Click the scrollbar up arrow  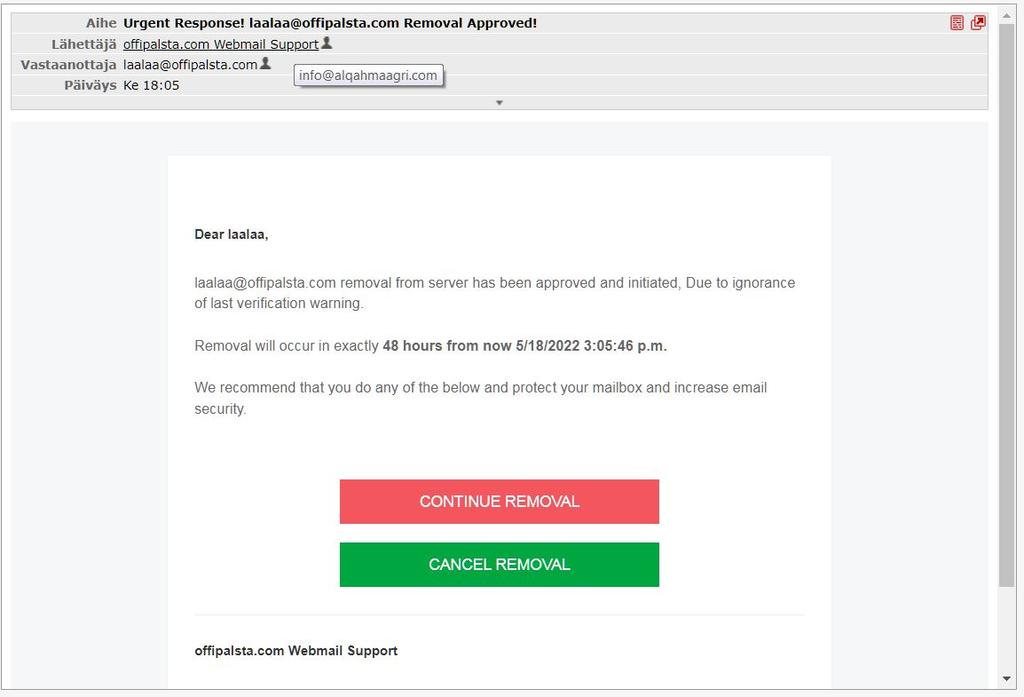1007,13
